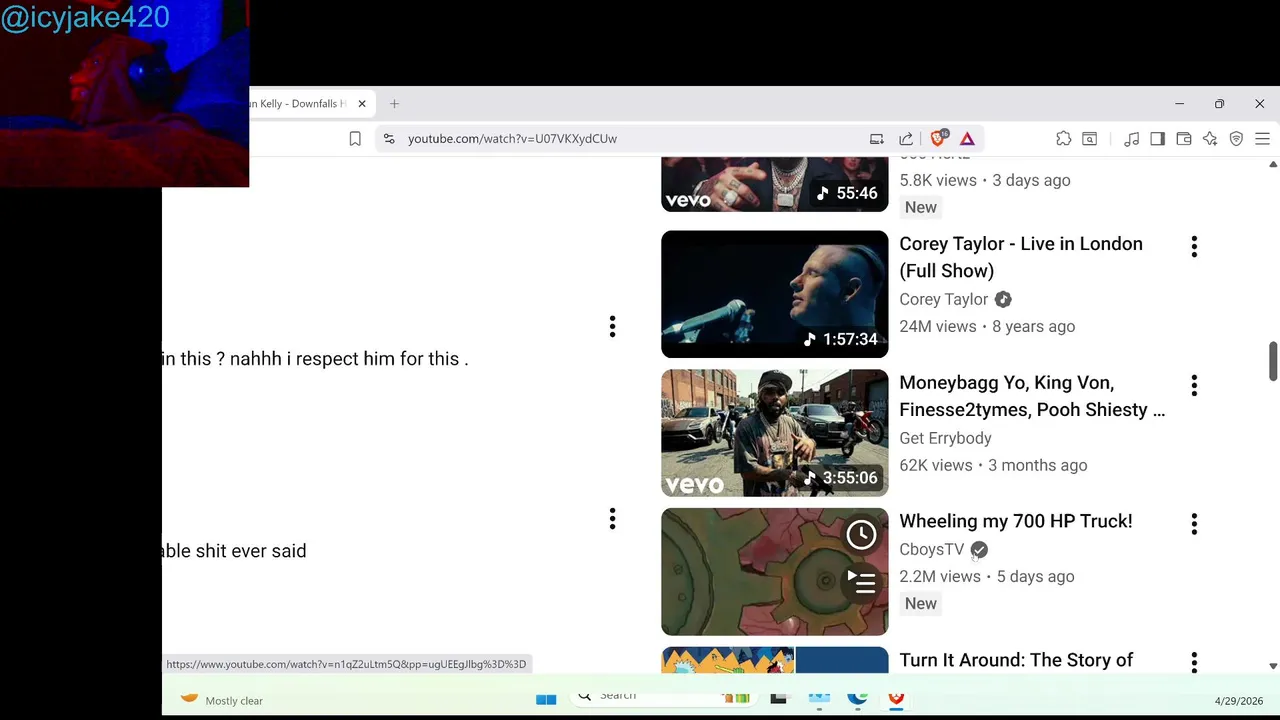
Task: Click the scrollbar up arrow
Action: [1272, 163]
